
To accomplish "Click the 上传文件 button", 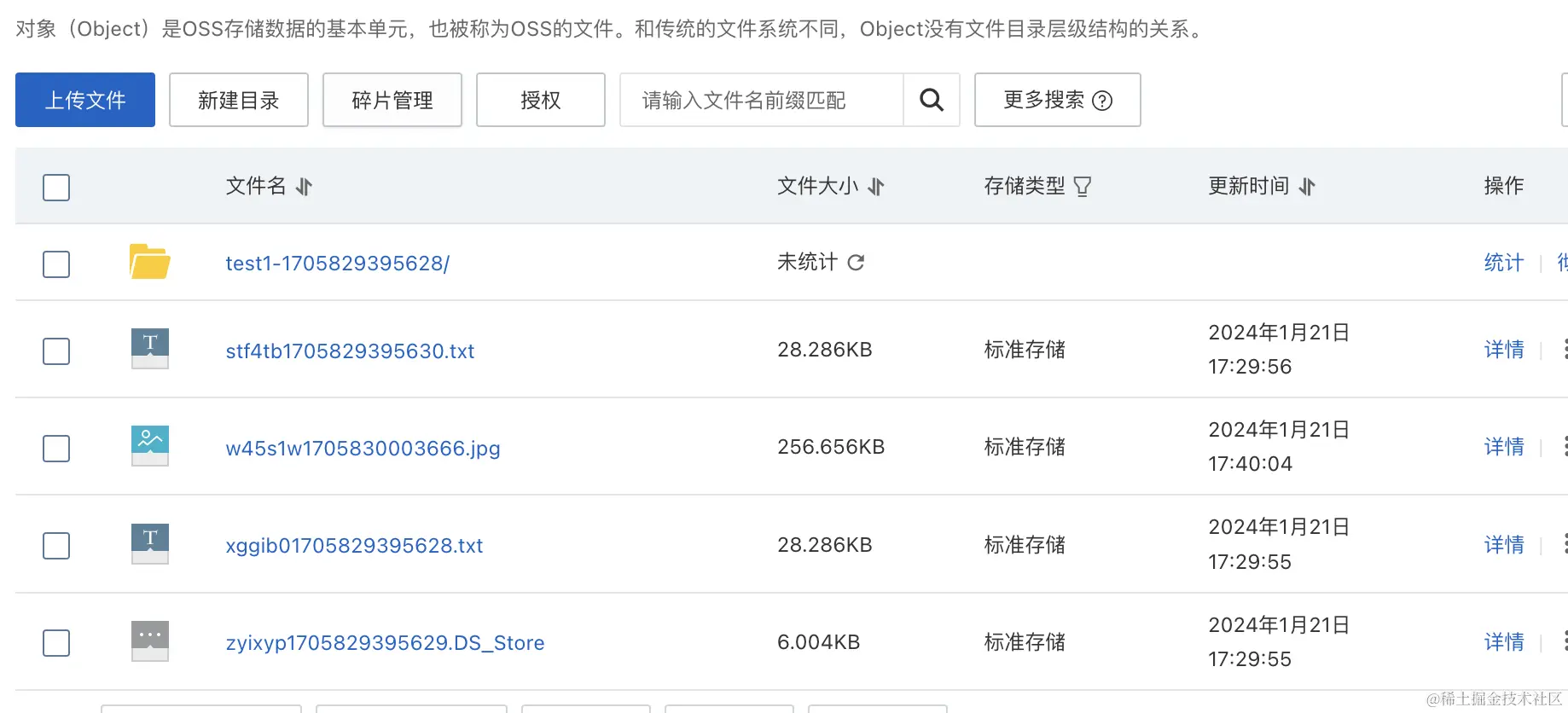I will [85, 100].
